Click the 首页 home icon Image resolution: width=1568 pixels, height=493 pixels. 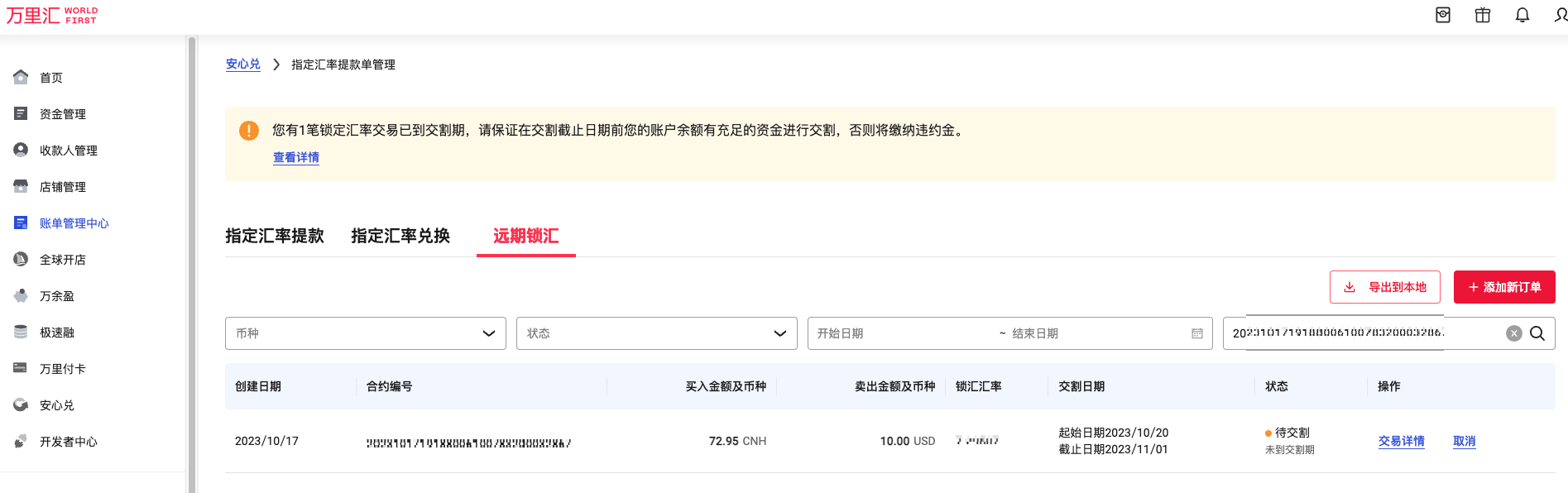point(21,77)
